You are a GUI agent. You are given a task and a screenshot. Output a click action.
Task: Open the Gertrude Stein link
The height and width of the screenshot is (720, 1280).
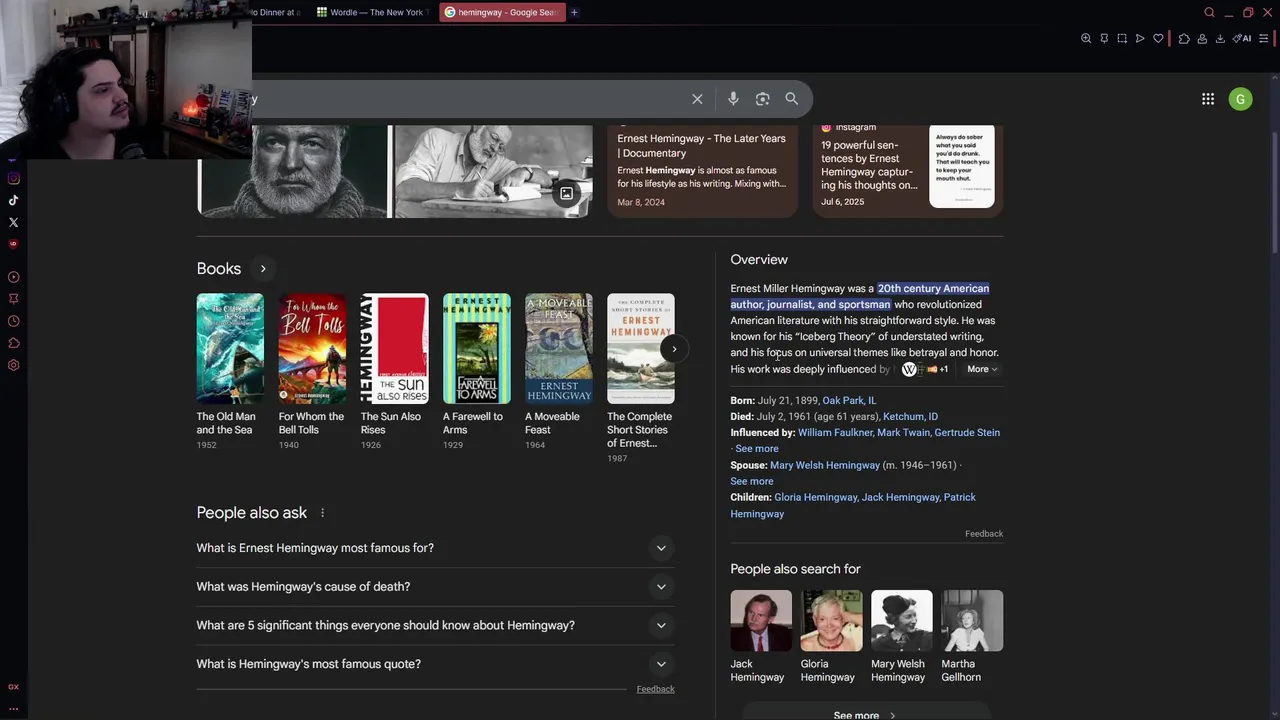pos(967,433)
